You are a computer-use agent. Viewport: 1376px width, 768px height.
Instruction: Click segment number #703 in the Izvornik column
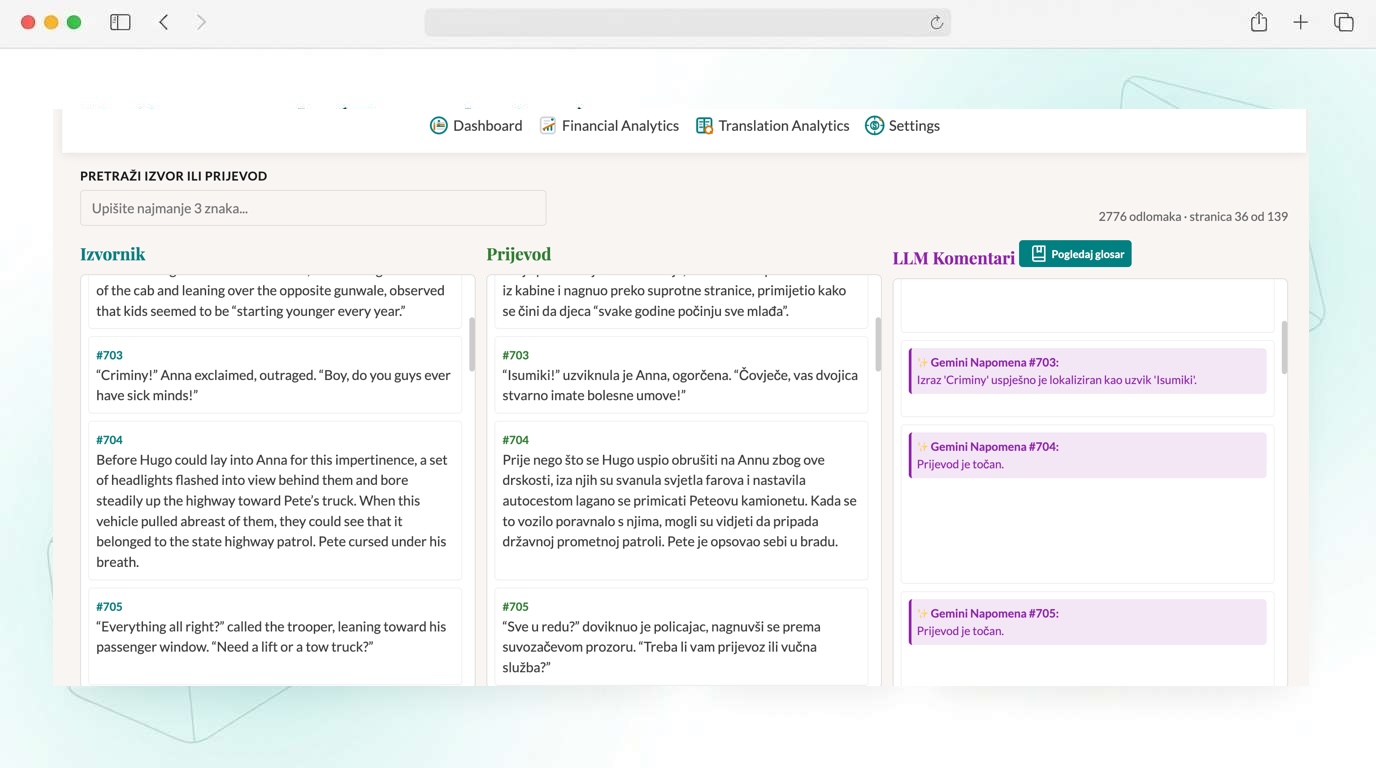[x=109, y=355]
